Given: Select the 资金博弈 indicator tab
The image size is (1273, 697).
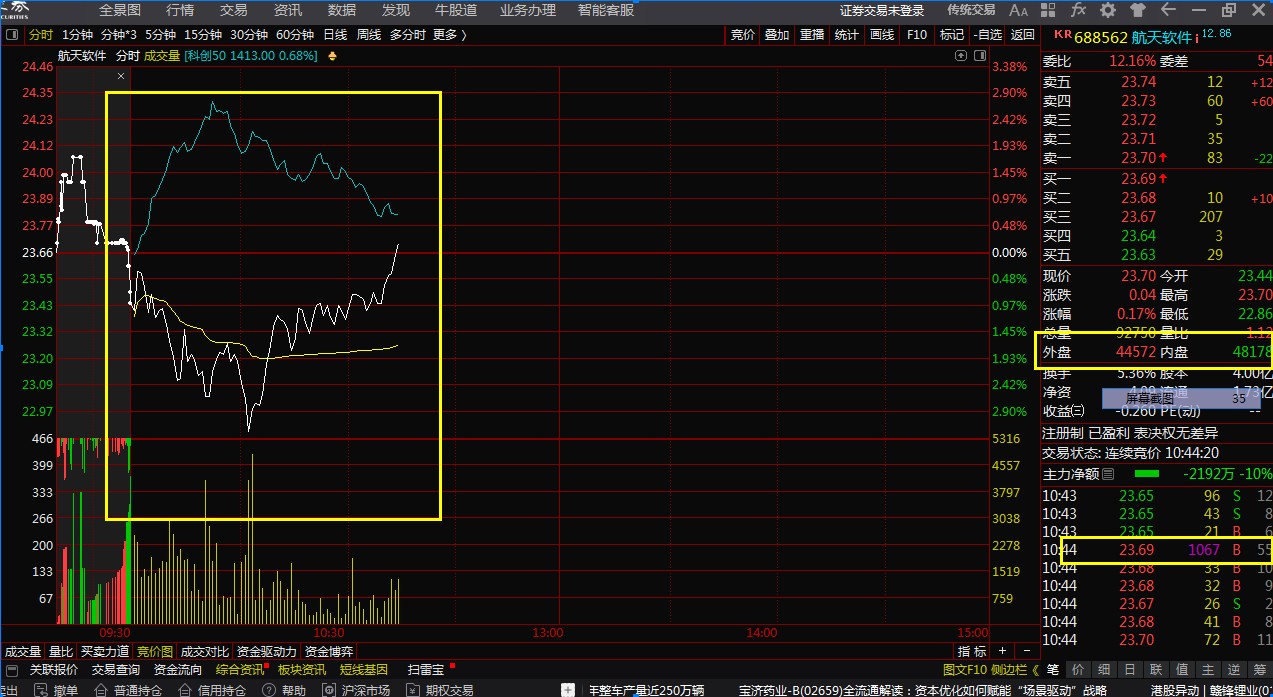Looking at the screenshot, I should [x=329, y=651].
